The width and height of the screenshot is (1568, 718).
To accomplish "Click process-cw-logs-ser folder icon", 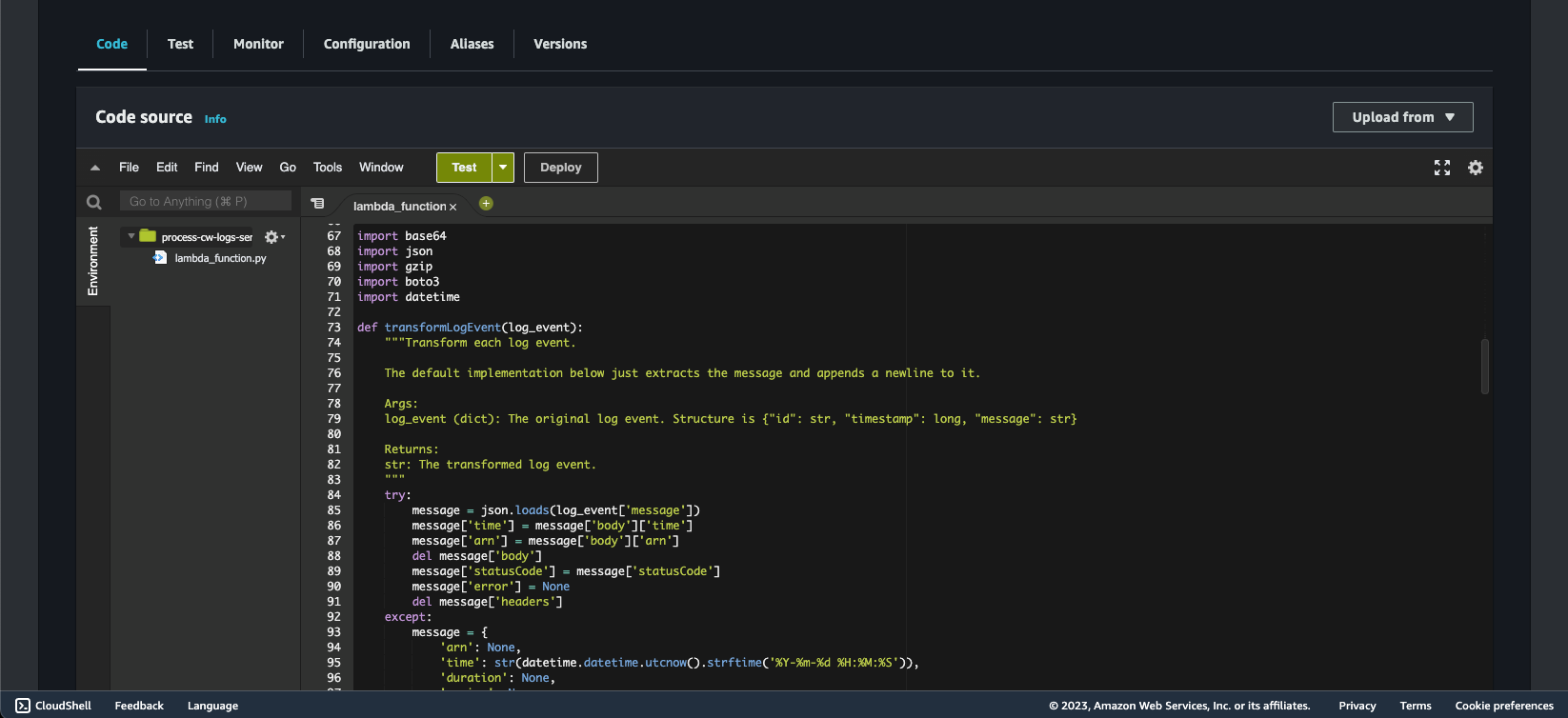I will pos(148,236).
